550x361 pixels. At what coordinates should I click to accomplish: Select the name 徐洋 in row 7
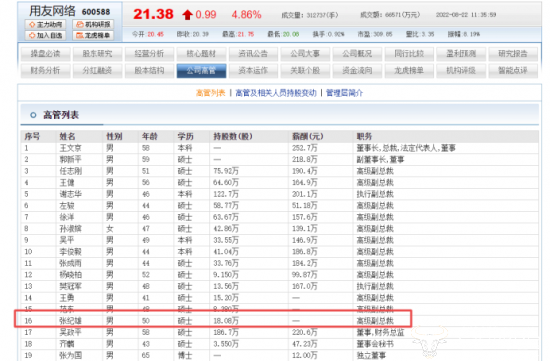[67, 217]
